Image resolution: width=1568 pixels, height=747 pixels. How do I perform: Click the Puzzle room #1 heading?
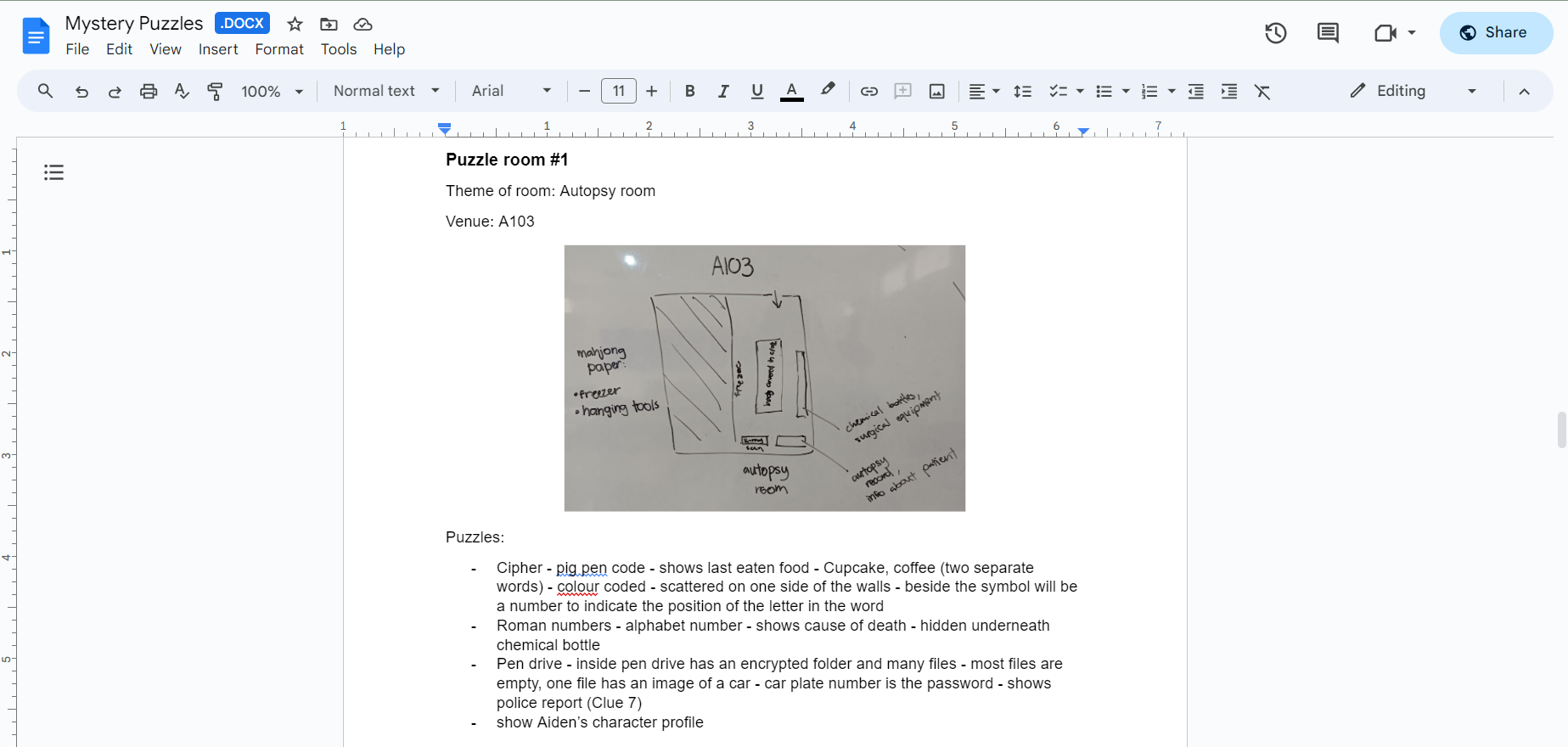coord(507,160)
